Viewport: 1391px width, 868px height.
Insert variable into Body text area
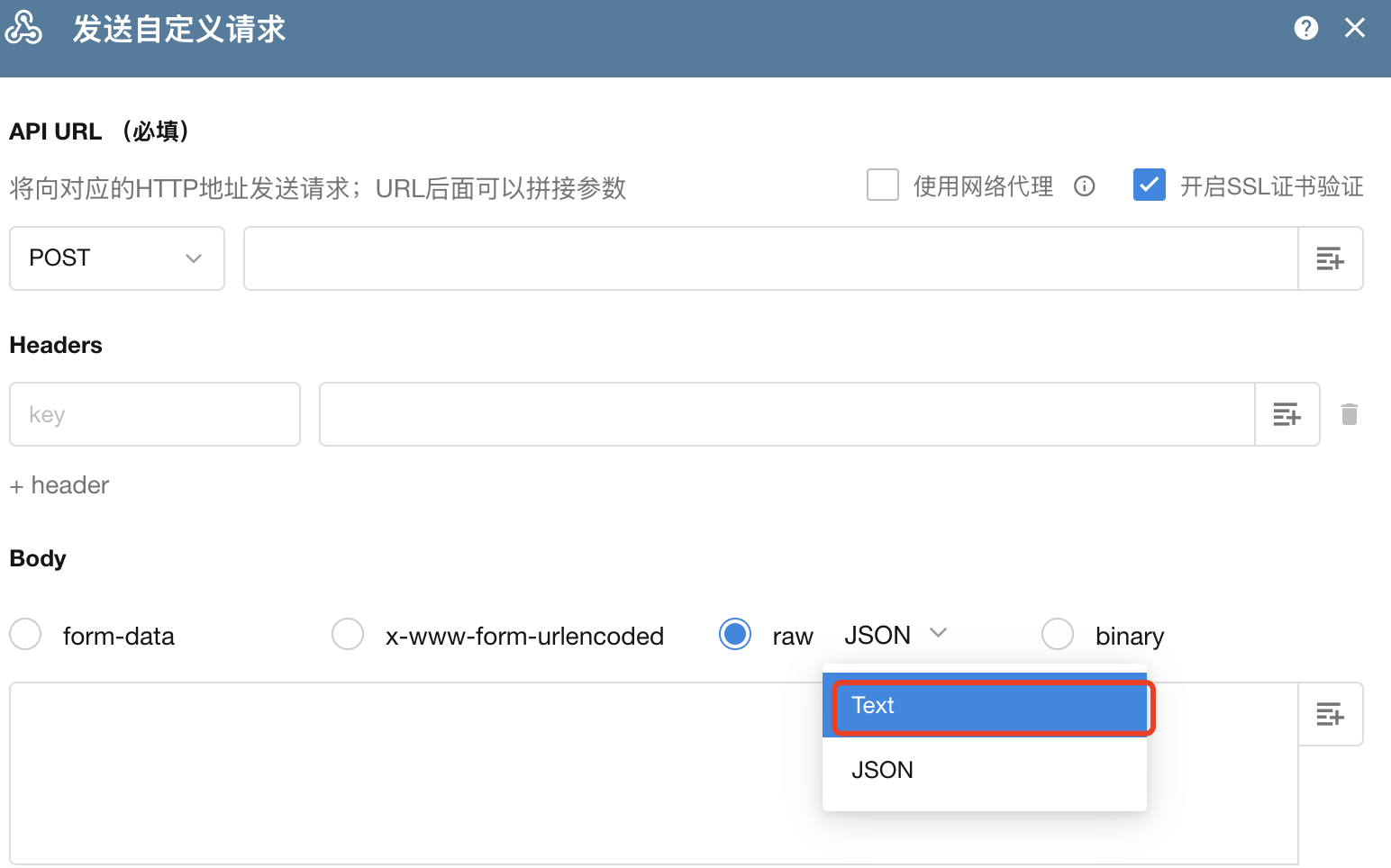coord(1330,714)
